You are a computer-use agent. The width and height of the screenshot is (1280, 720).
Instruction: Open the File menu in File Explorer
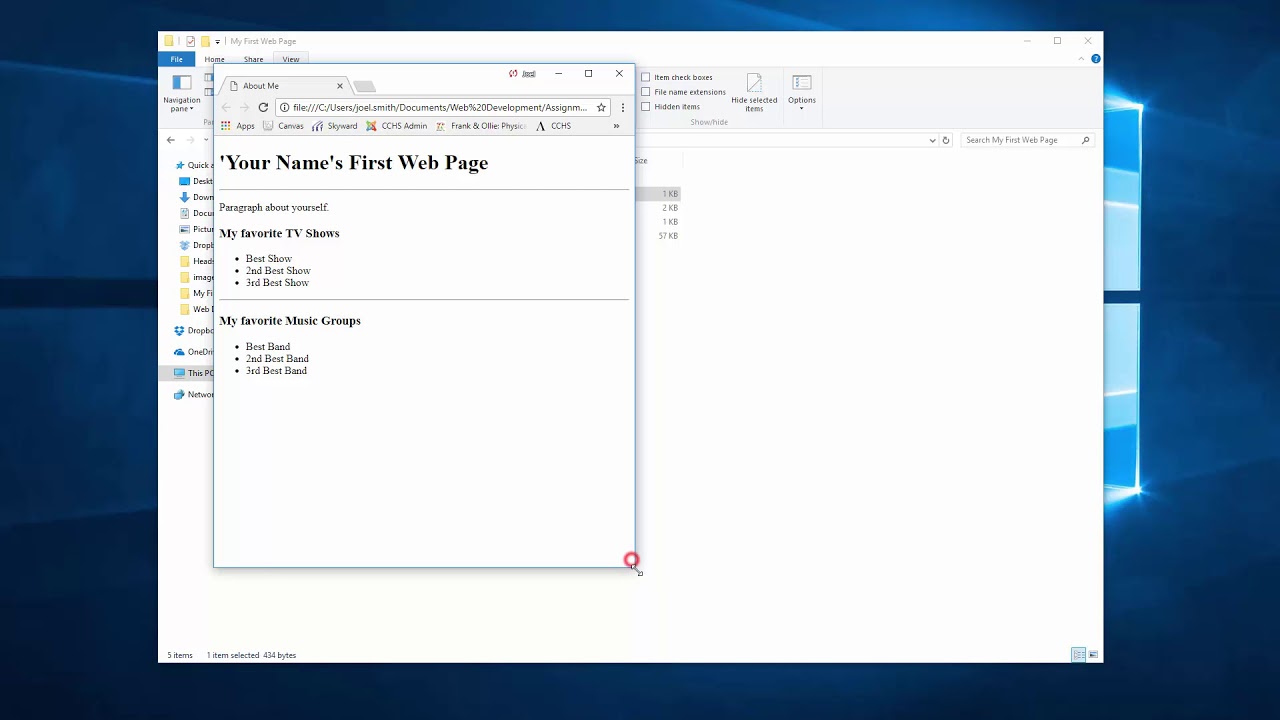(176, 59)
